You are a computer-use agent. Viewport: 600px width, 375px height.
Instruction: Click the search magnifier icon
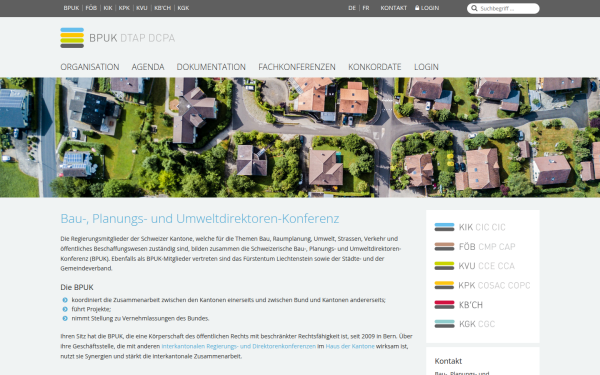click(x=474, y=8)
